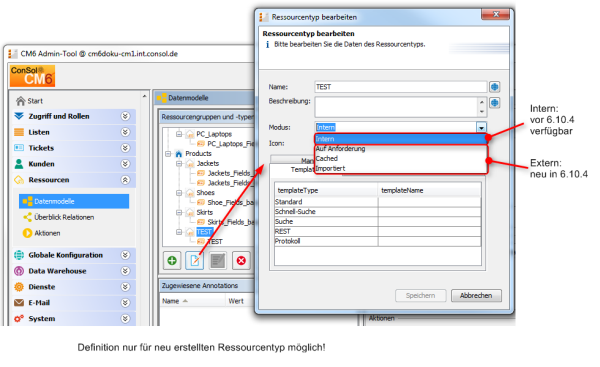
Task: Select Importiert mode option
Action: click(401, 168)
